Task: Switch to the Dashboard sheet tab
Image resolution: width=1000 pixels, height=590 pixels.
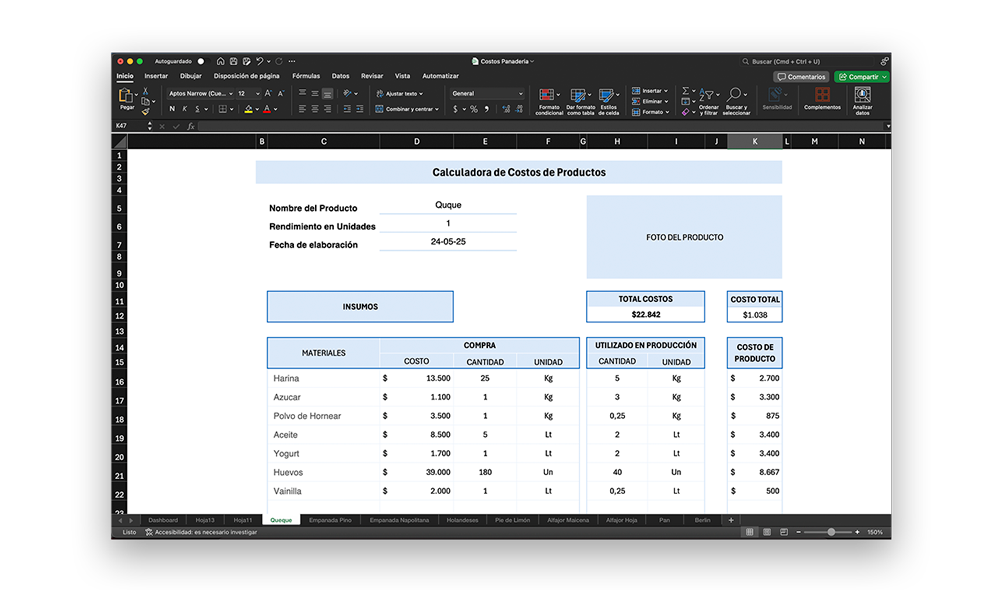Action: coord(163,520)
